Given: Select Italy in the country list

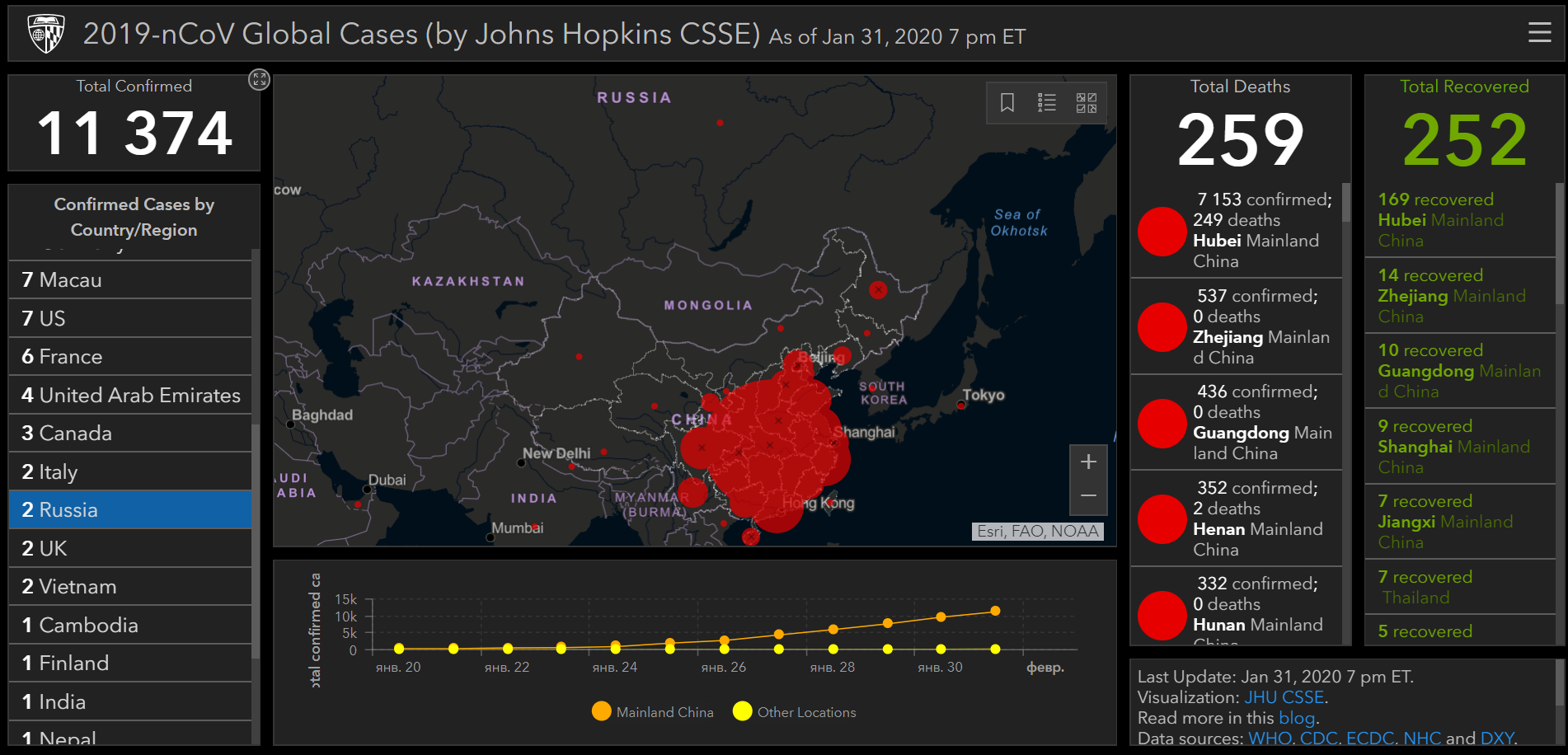Looking at the screenshot, I should tap(130, 471).
